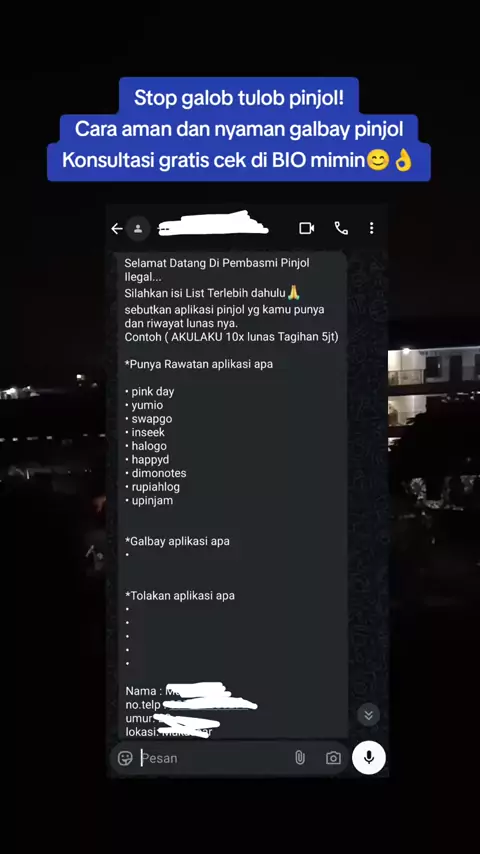The width and height of the screenshot is (480, 854).
Task: Tap the microphone voice message button
Action: pyautogui.click(x=369, y=758)
